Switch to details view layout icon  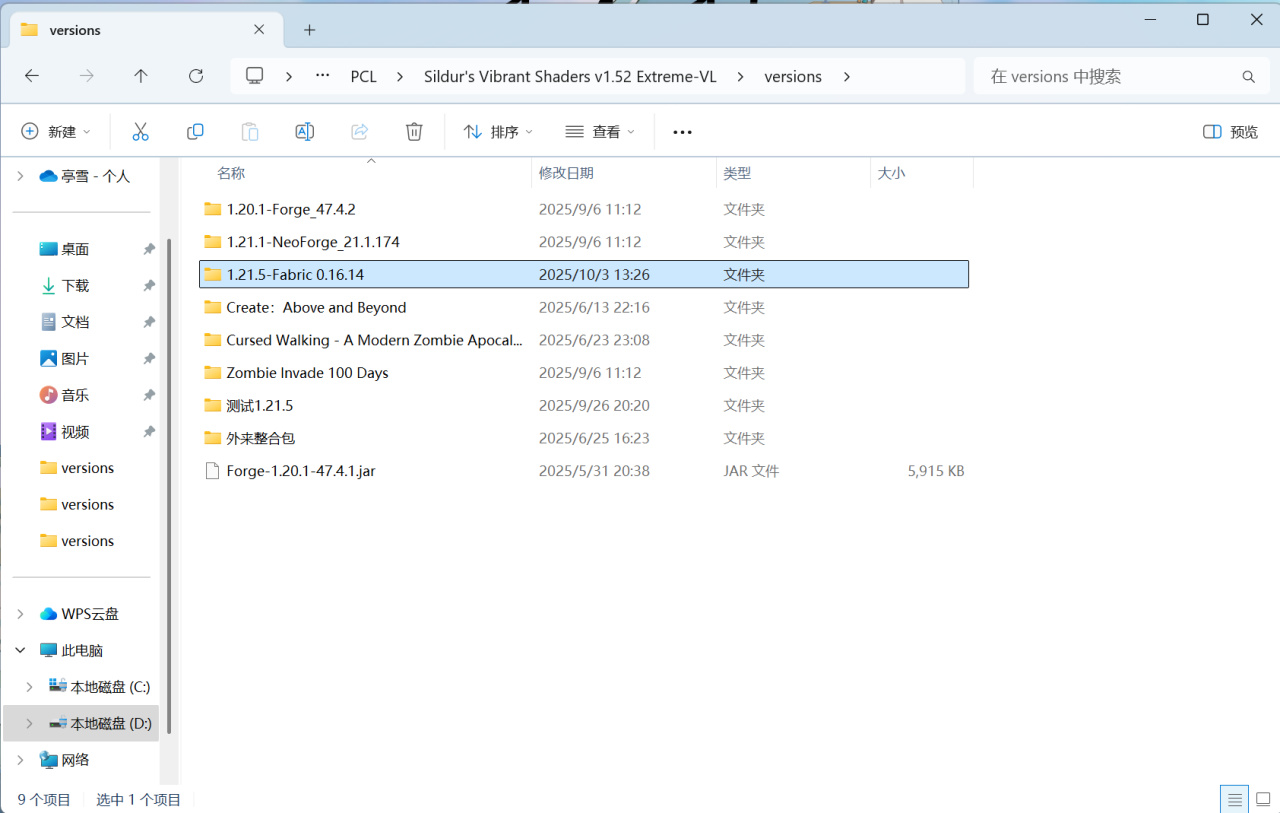[x=1235, y=799]
